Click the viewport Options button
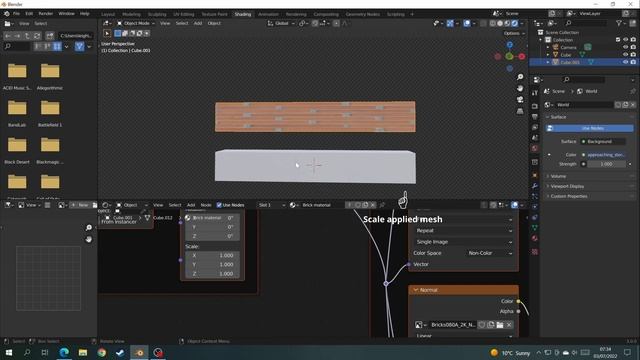Viewport: 640px width, 360px height. [x=513, y=33]
